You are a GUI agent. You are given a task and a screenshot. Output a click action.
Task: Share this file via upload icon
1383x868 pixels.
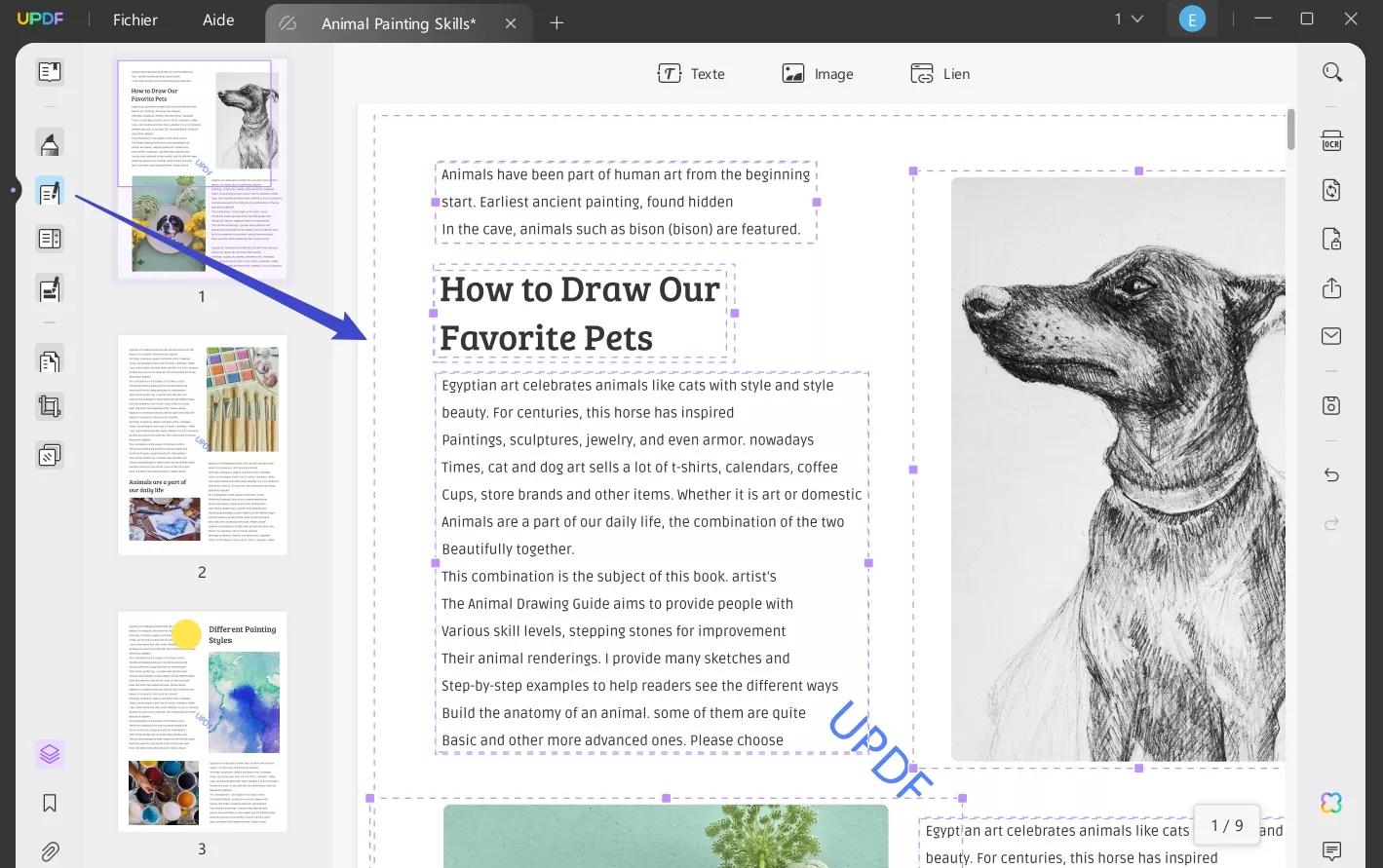[1331, 287]
